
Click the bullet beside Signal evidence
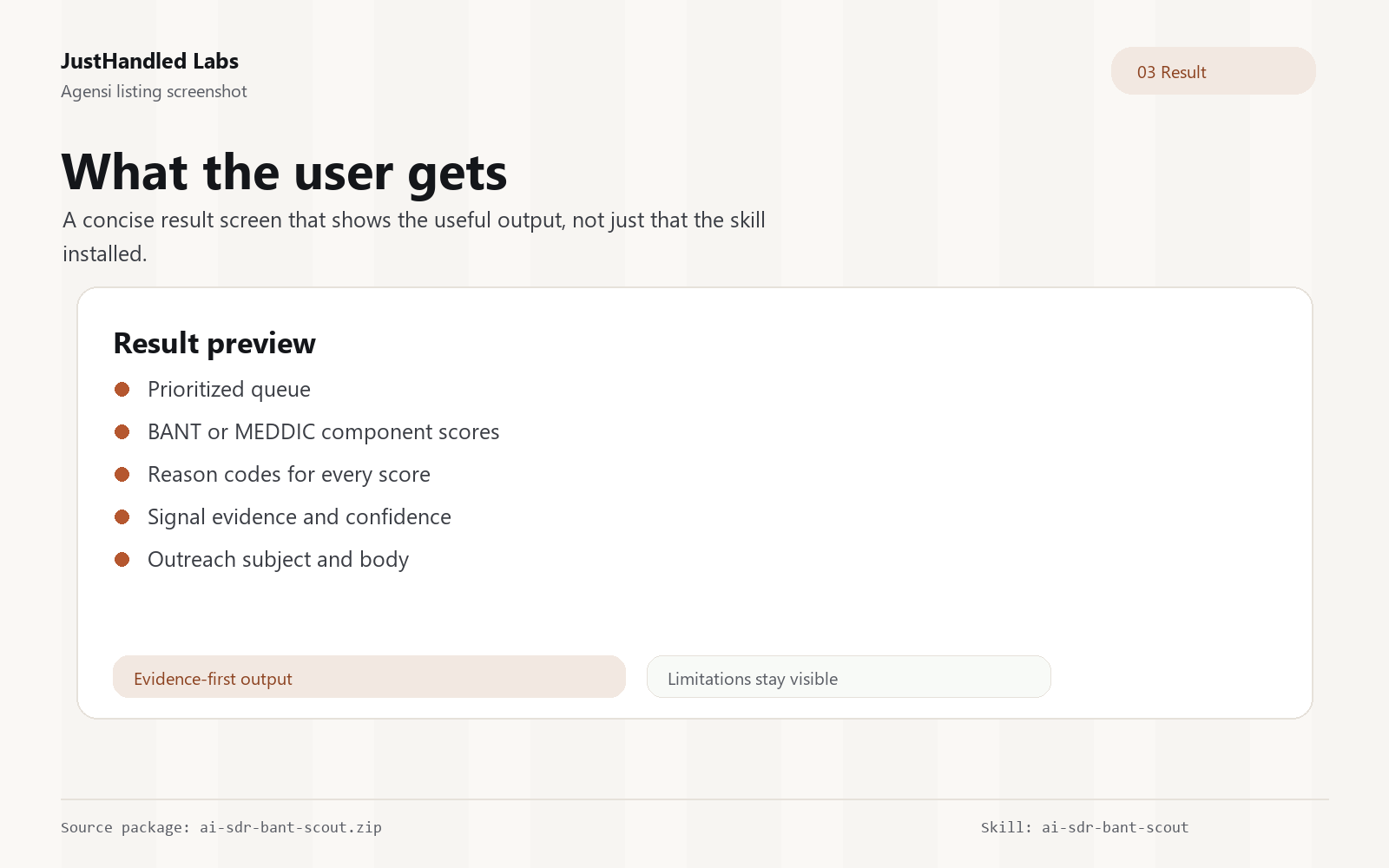click(122, 517)
